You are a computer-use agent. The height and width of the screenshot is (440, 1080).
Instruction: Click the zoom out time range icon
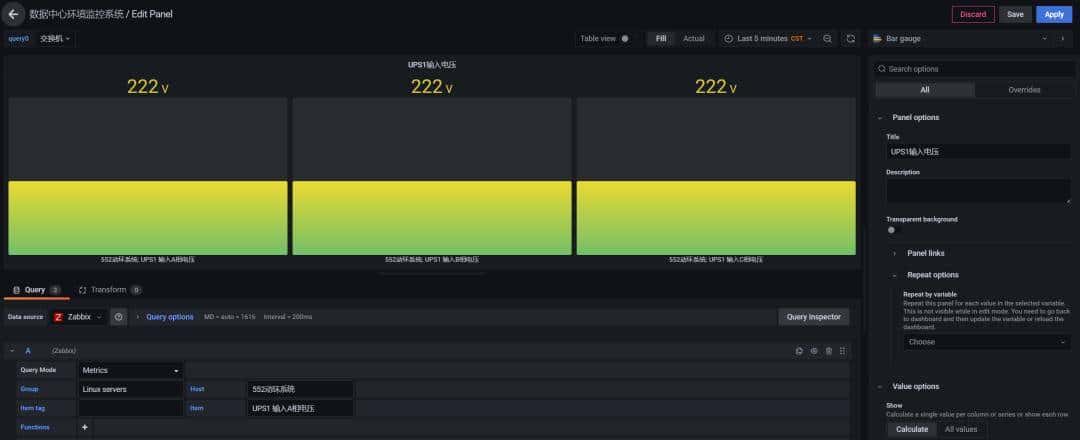tap(827, 39)
